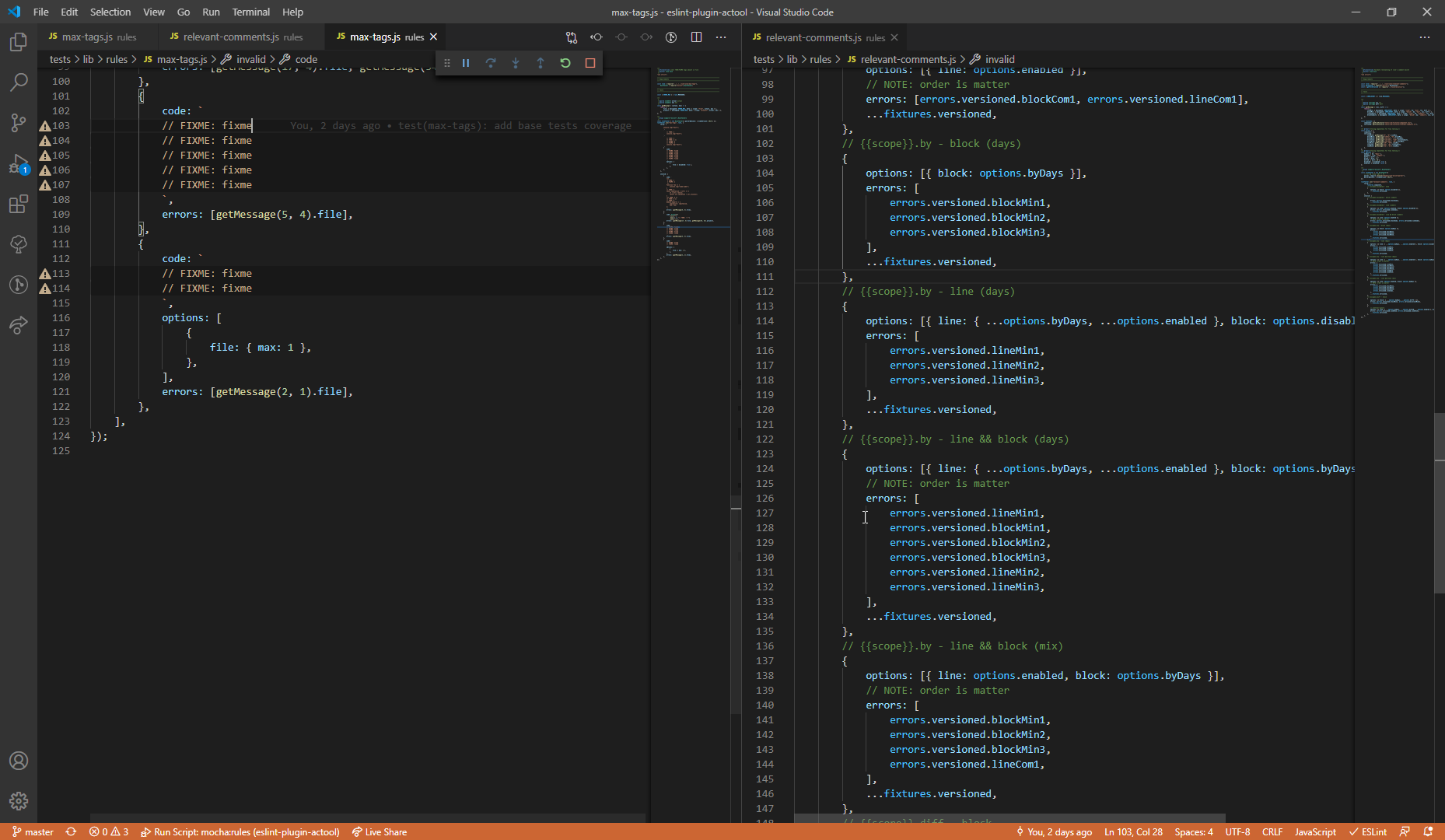The image size is (1445, 840).
Task: Click debug Step Into
Action: 516,63
